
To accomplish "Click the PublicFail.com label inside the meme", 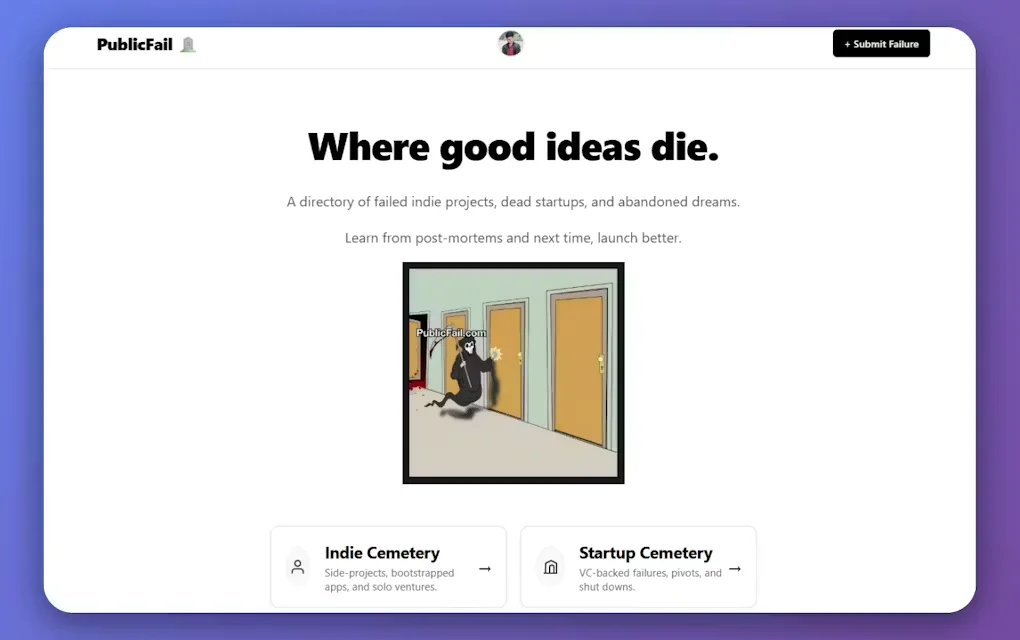I will [451, 333].
